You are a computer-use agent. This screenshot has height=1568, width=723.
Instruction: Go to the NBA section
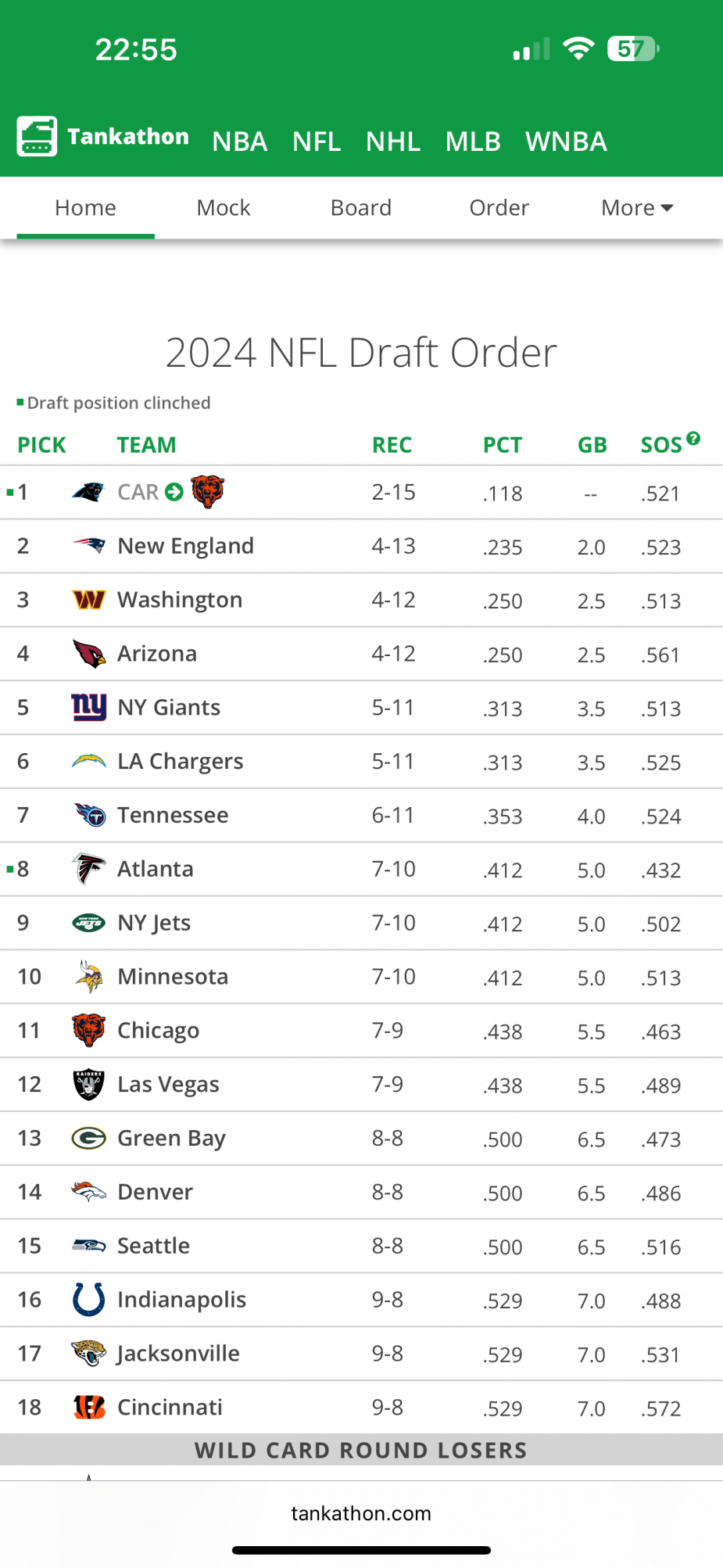click(240, 142)
